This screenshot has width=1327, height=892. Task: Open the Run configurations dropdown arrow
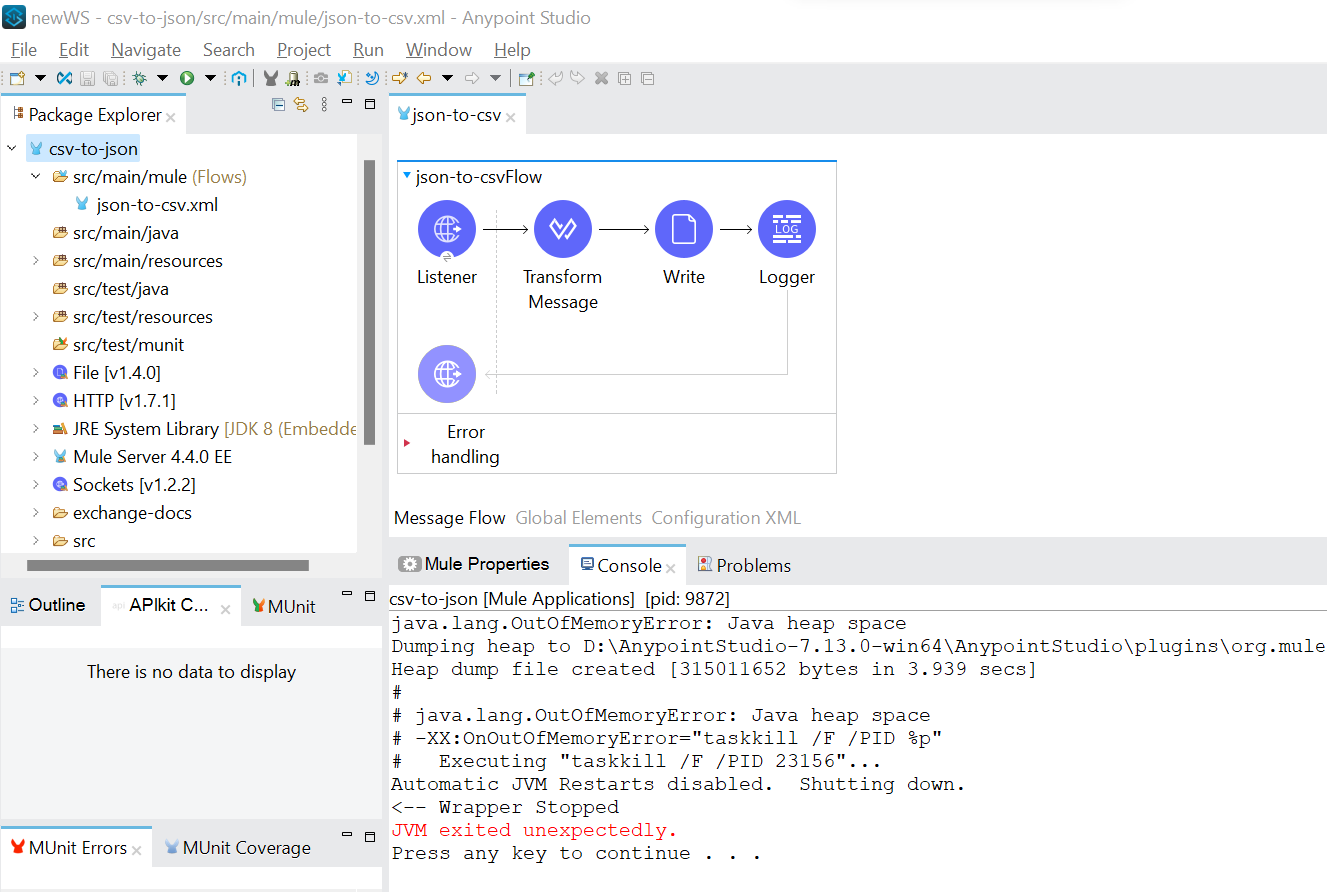[210, 78]
